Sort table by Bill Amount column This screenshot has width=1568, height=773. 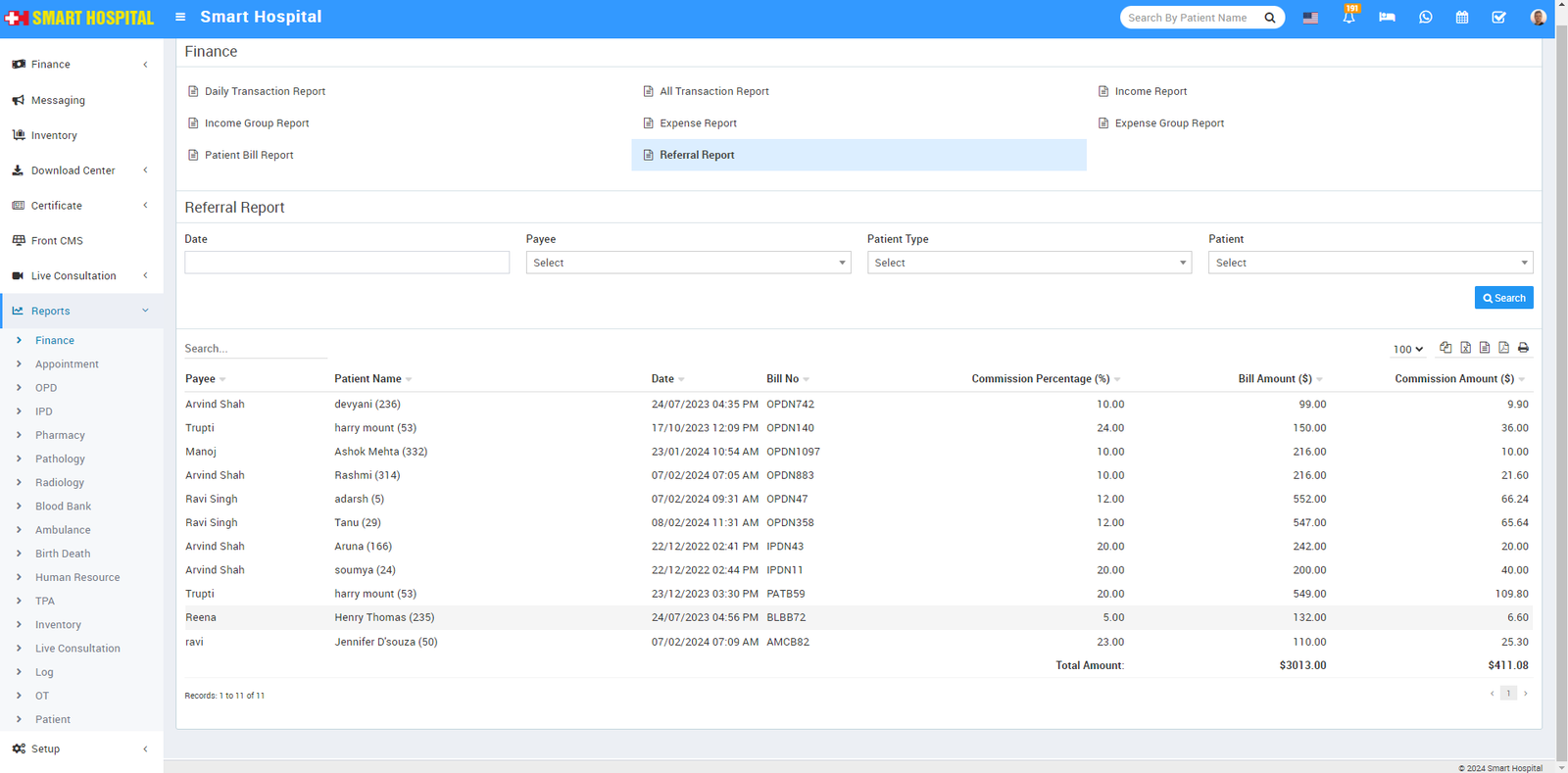1275,379
